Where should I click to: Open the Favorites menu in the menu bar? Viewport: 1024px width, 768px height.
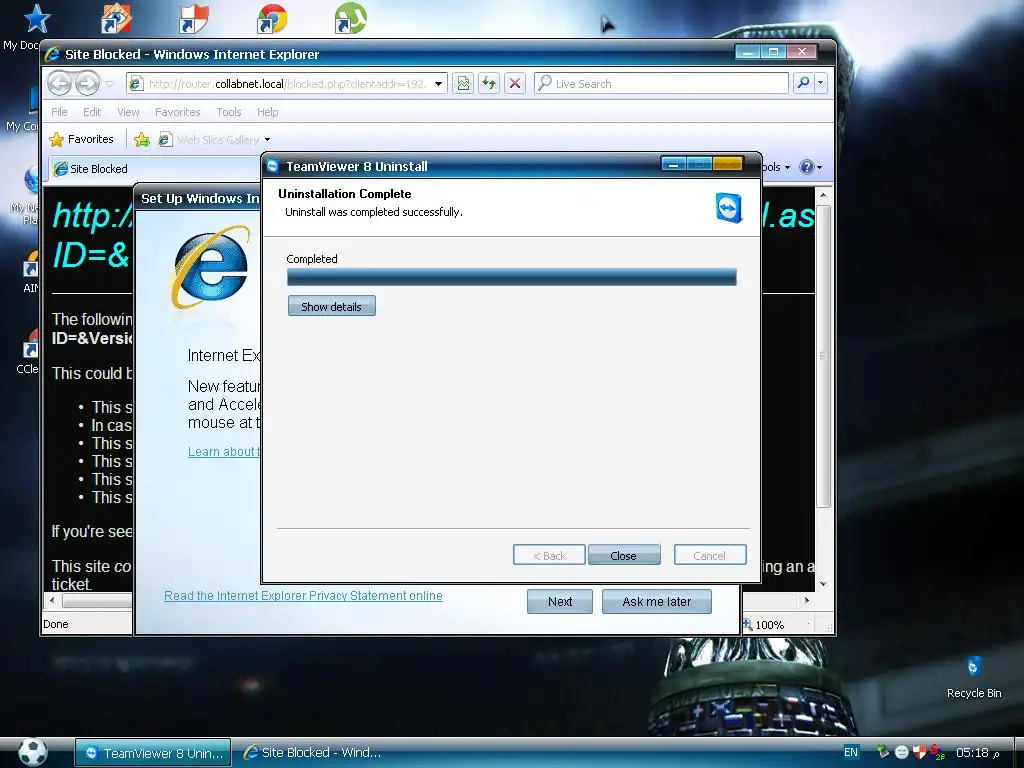point(178,112)
